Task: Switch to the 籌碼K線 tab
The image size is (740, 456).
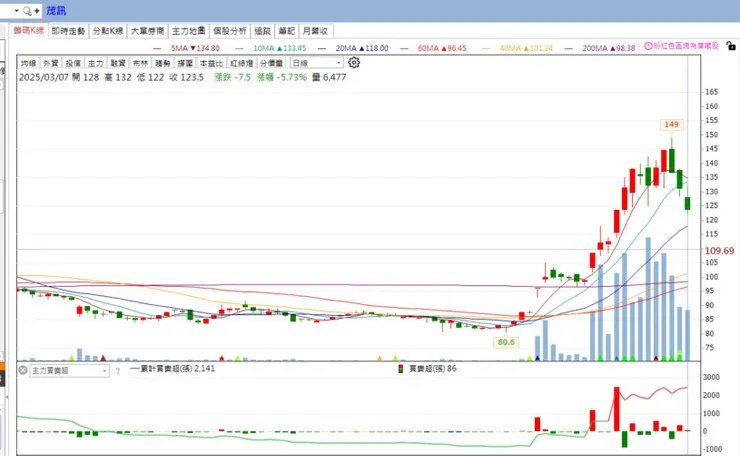Action: click(x=28, y=31)
